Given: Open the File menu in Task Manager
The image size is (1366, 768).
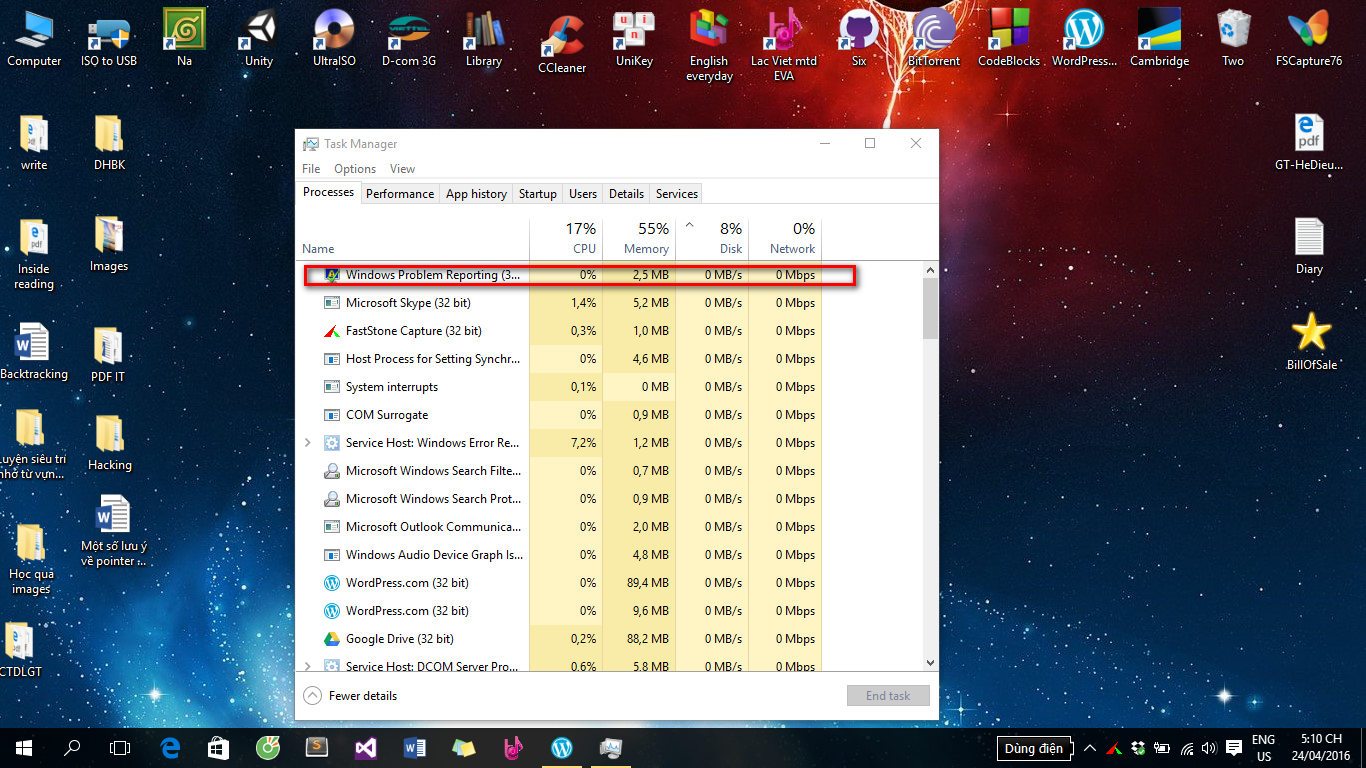Looking at the screenshot, I should tap(311, 169).
